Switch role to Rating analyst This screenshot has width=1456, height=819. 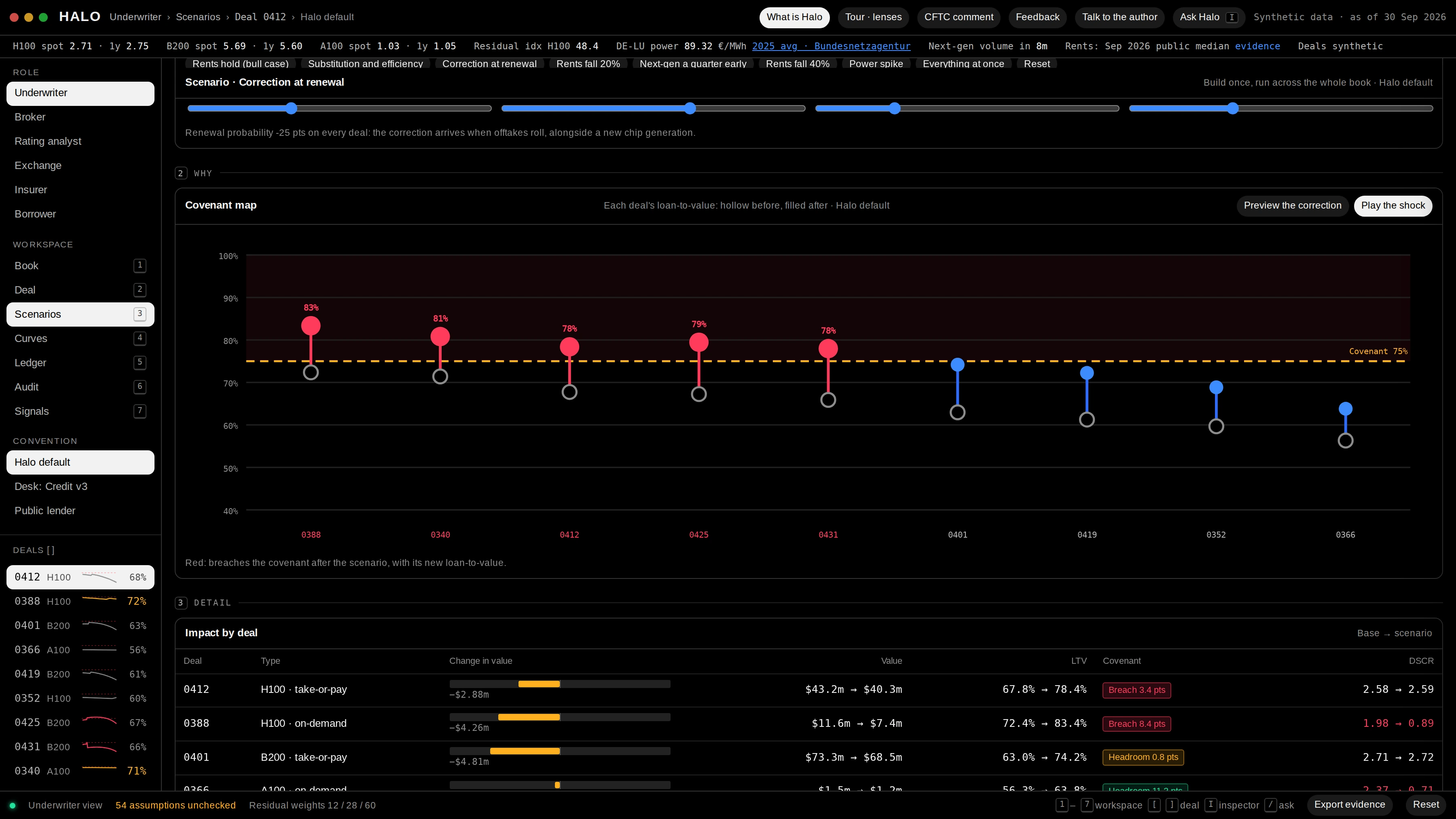pyautogui.click(x=80, y=141)
